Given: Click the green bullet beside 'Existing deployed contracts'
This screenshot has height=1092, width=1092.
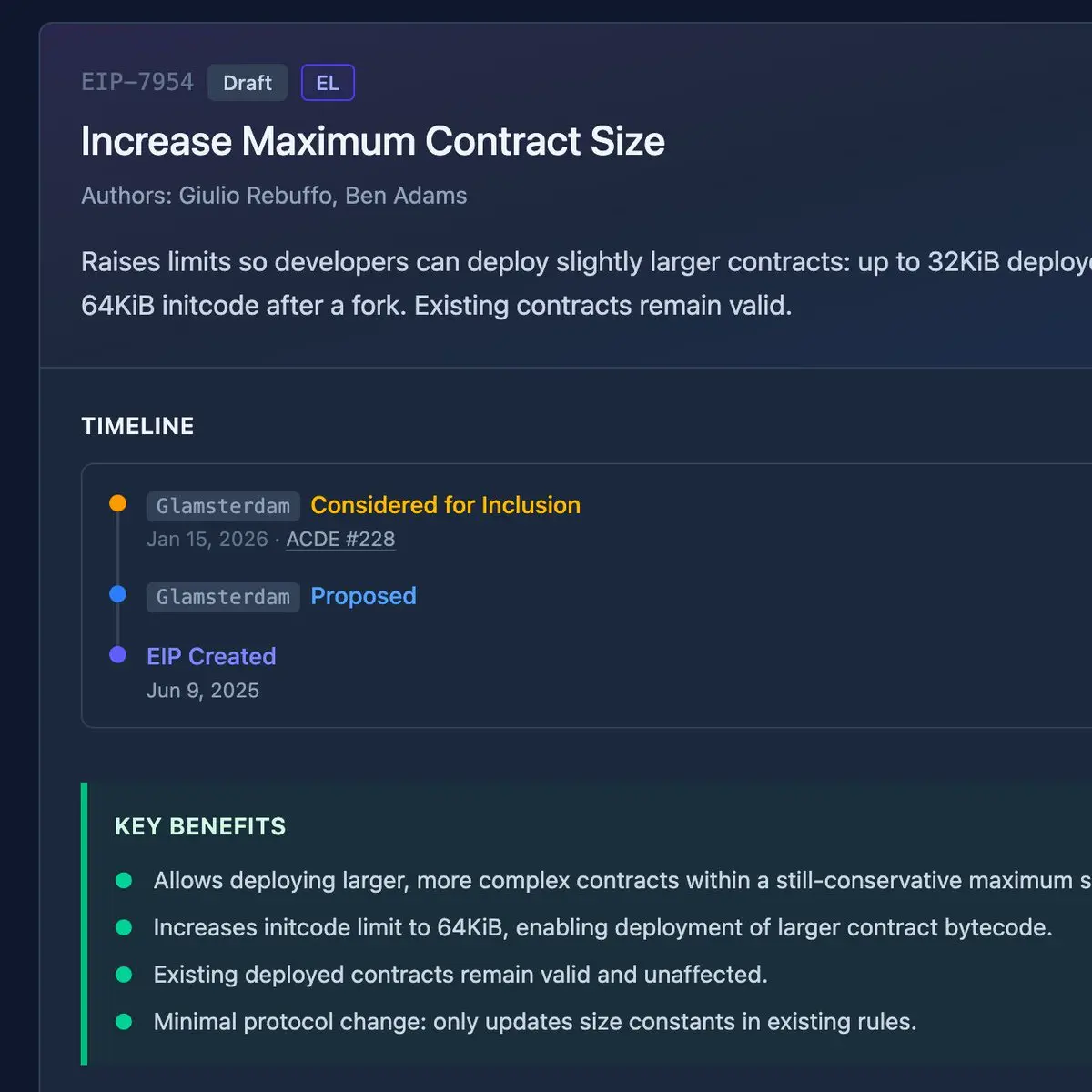Looking at the screenshot, I should [124, 975].
